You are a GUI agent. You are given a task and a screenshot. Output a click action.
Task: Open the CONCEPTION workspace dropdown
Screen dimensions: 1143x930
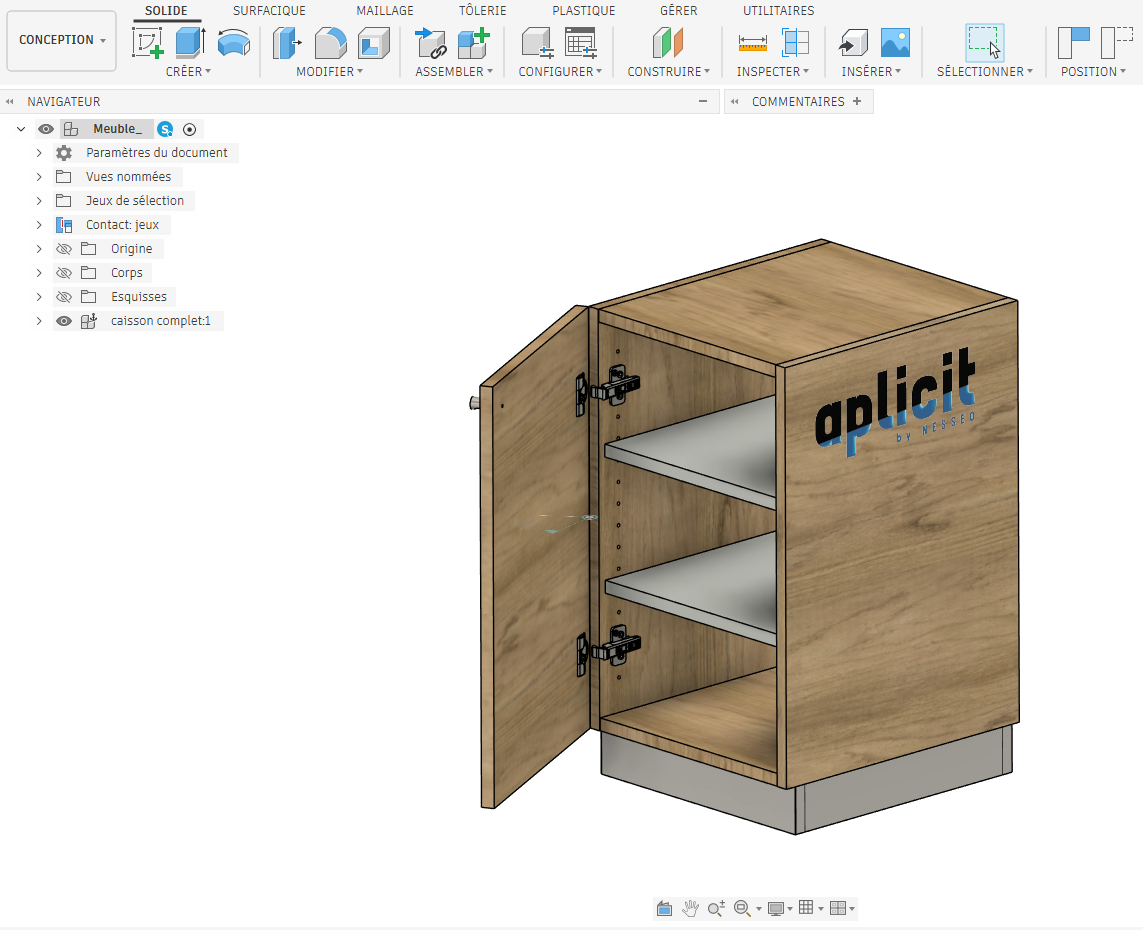(x=62, y=40)
